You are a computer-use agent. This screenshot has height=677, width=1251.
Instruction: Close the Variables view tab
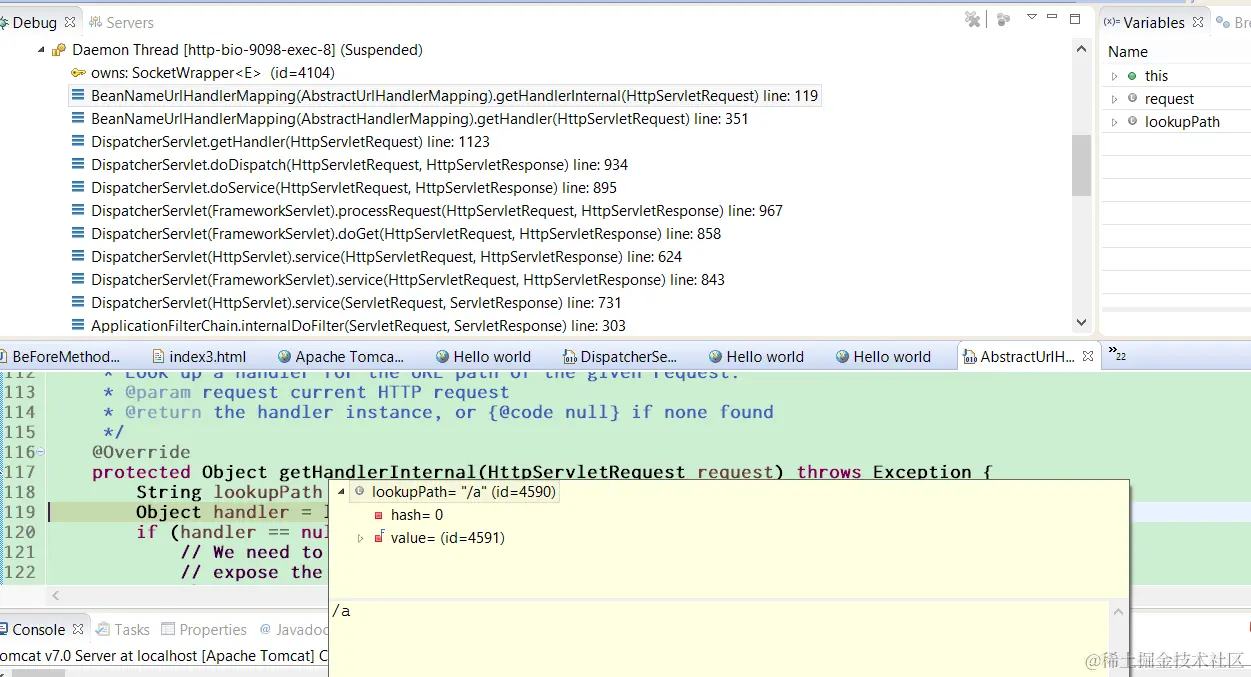coord(1197,22)
